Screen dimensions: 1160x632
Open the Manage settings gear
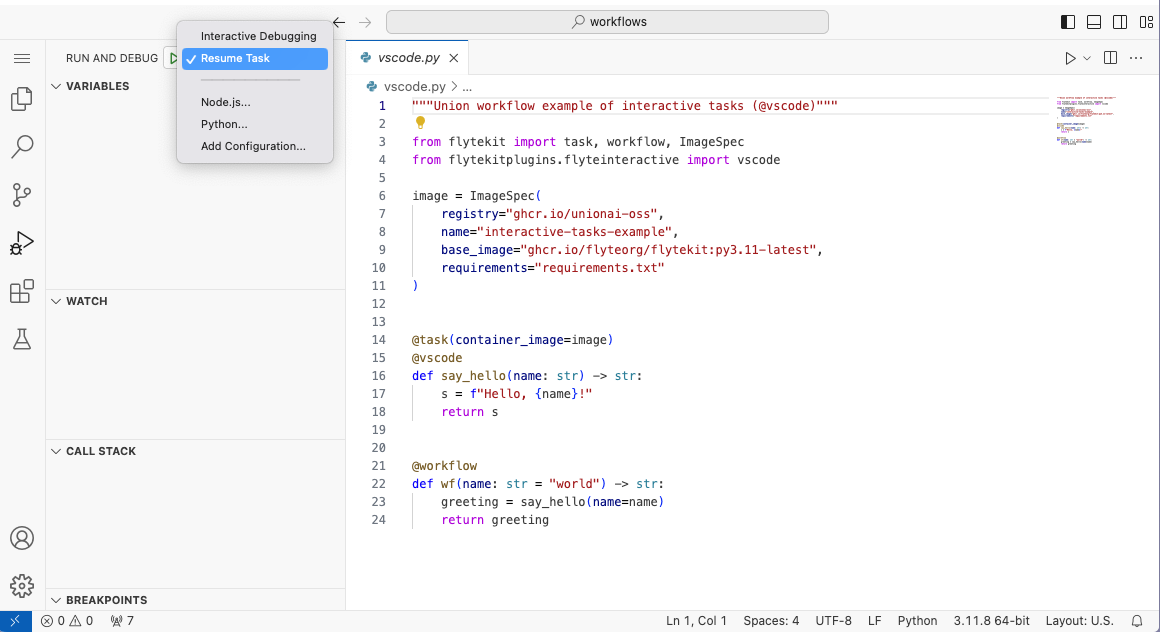(x=22, y=586)
